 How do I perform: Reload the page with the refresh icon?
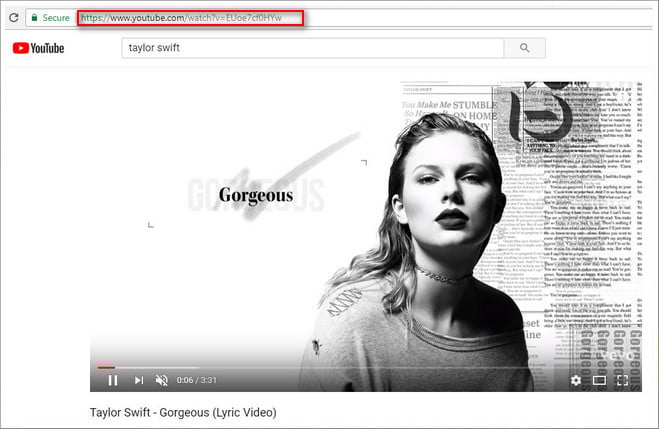pos(13,18)
